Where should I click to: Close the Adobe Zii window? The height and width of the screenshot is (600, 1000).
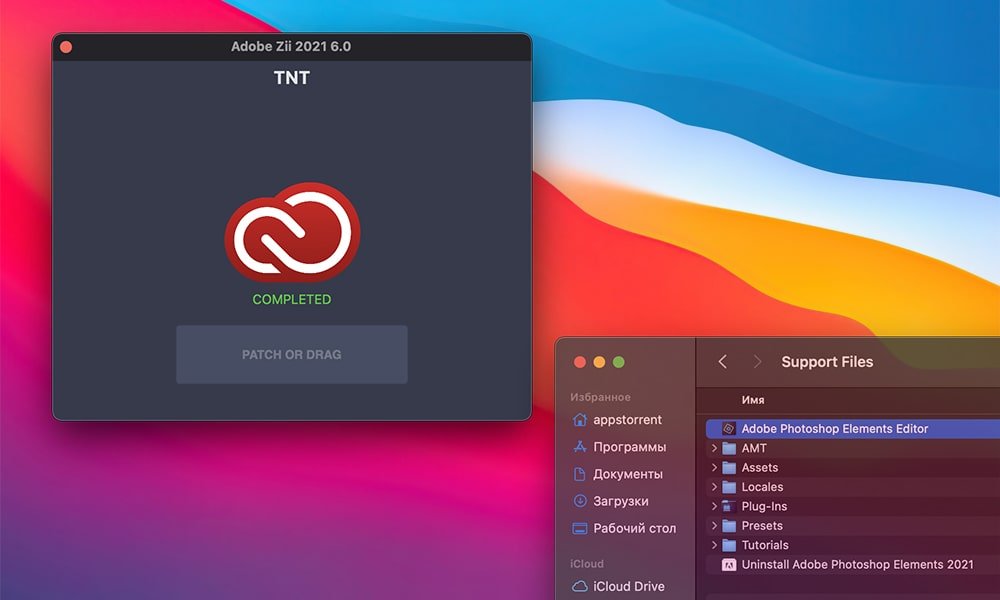[x=66, y=47]
